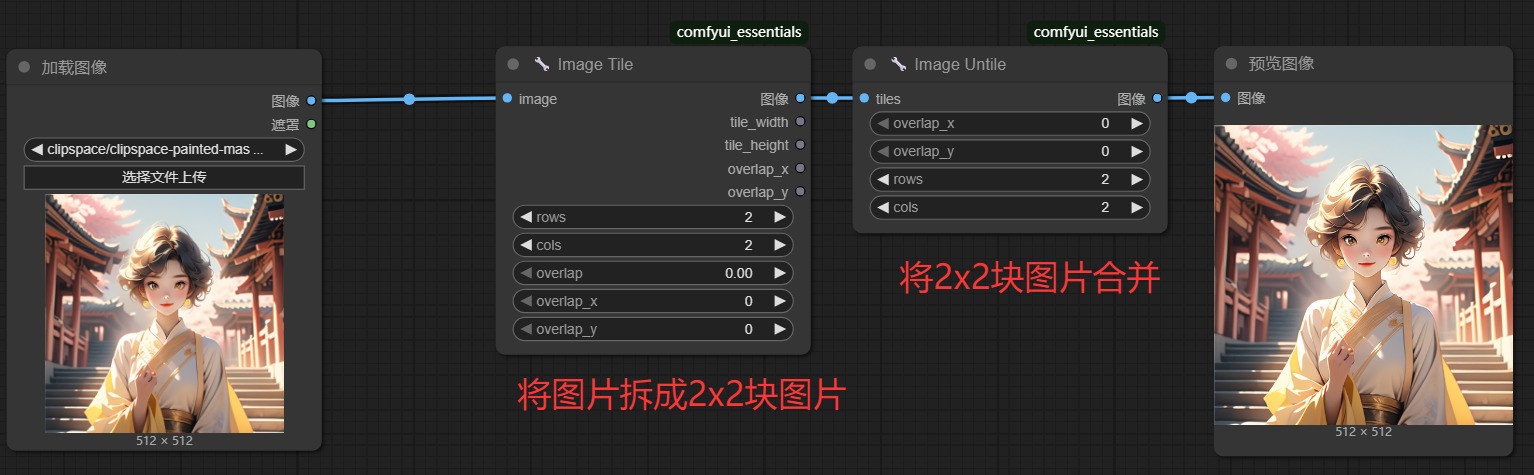Click the Image Untile node title
Screen dimensions: 1534x475
(960, 64)
